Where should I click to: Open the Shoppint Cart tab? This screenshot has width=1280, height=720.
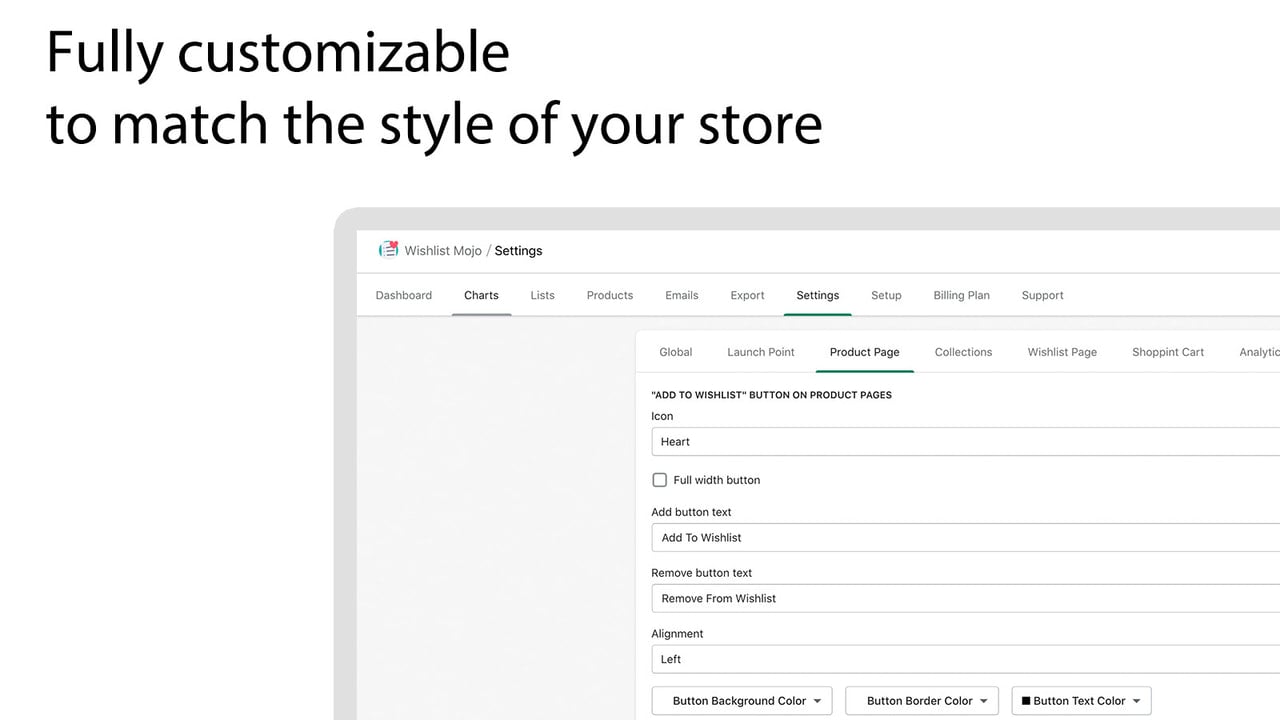click(1168, 352)
